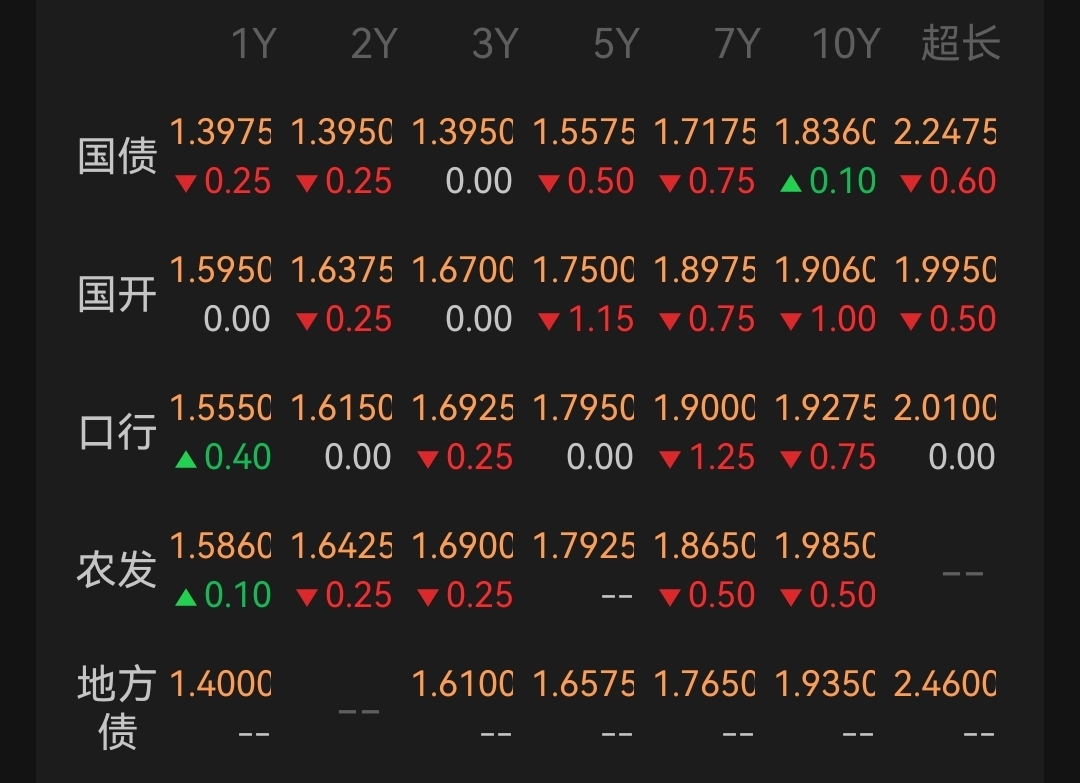Select the 10Y maturity column header
Viewport: 1080px width, 783px height.
[846, 44]
